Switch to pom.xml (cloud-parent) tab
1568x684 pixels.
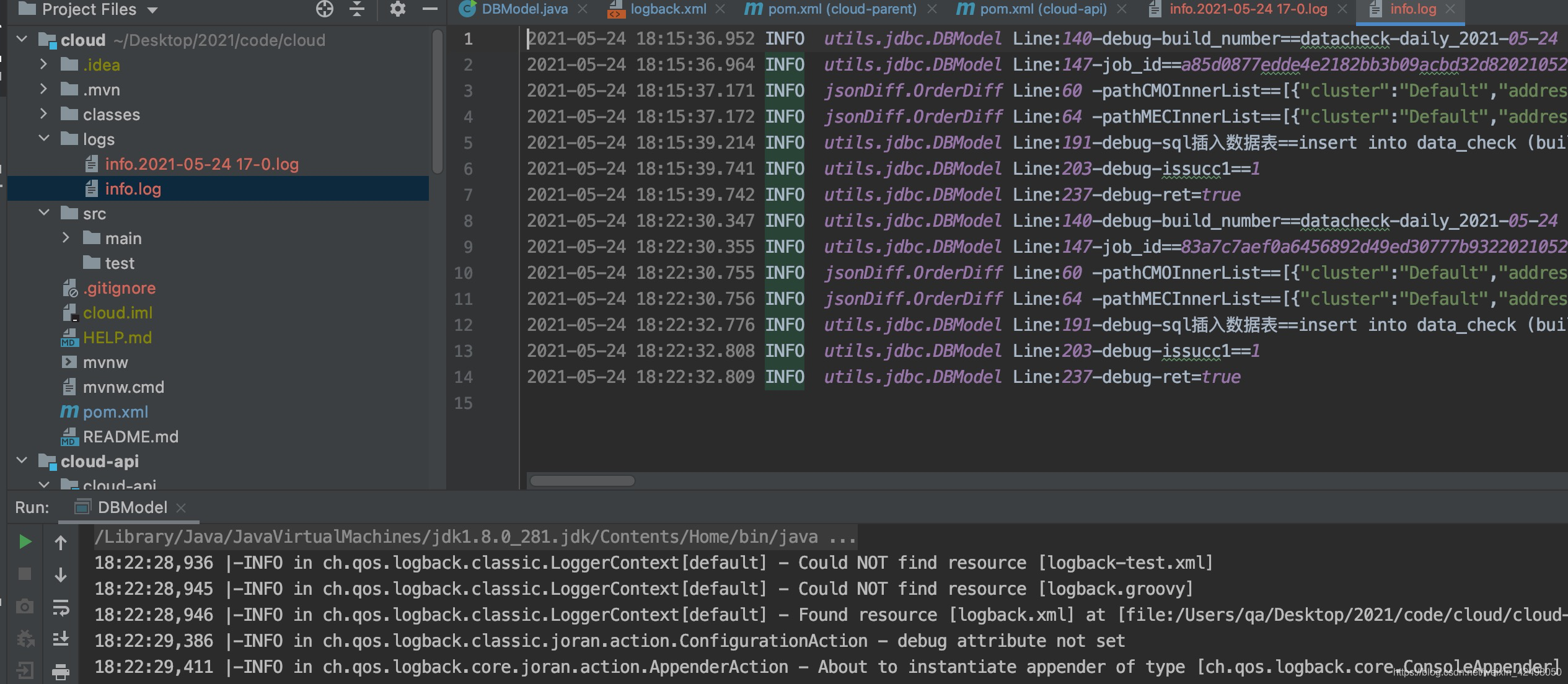click(x=841, y=9)
